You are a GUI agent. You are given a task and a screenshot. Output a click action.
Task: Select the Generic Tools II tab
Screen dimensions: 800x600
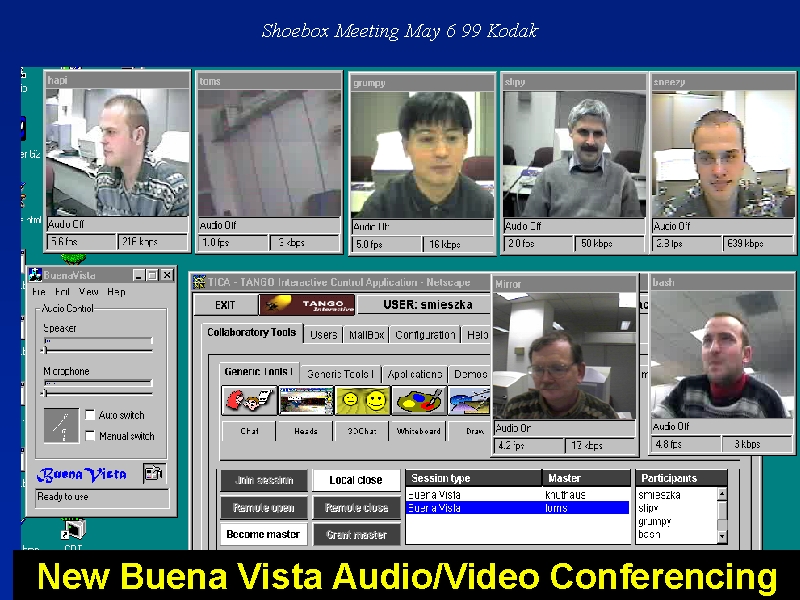click(x=341, y=374)
